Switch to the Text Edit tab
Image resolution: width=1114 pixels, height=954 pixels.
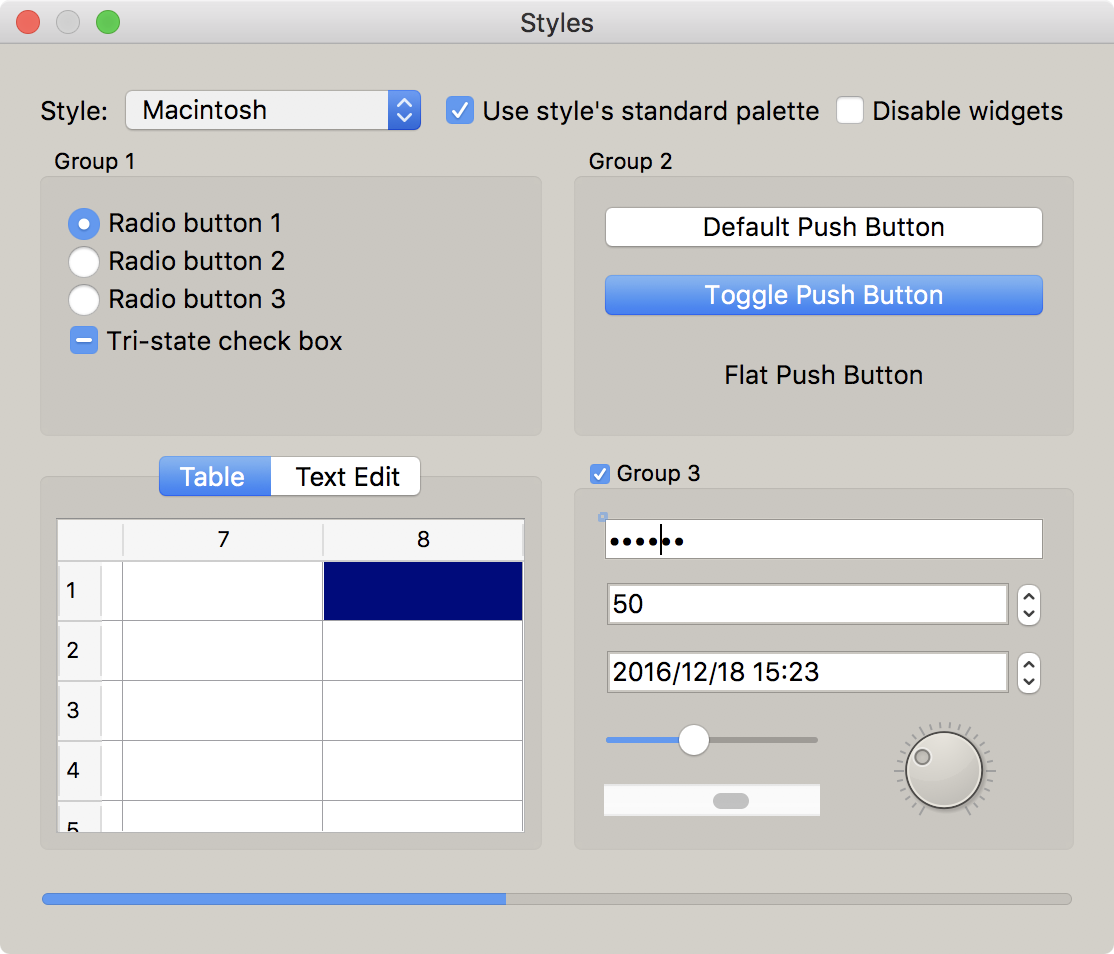347,477
